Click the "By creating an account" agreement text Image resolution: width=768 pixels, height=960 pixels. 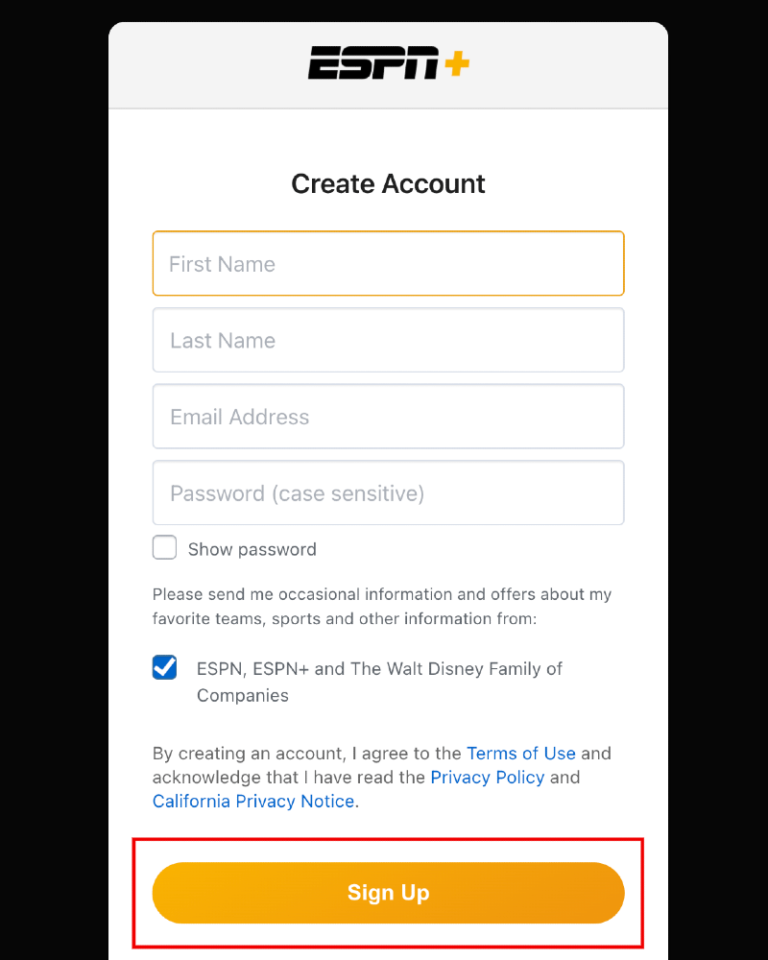306,753
